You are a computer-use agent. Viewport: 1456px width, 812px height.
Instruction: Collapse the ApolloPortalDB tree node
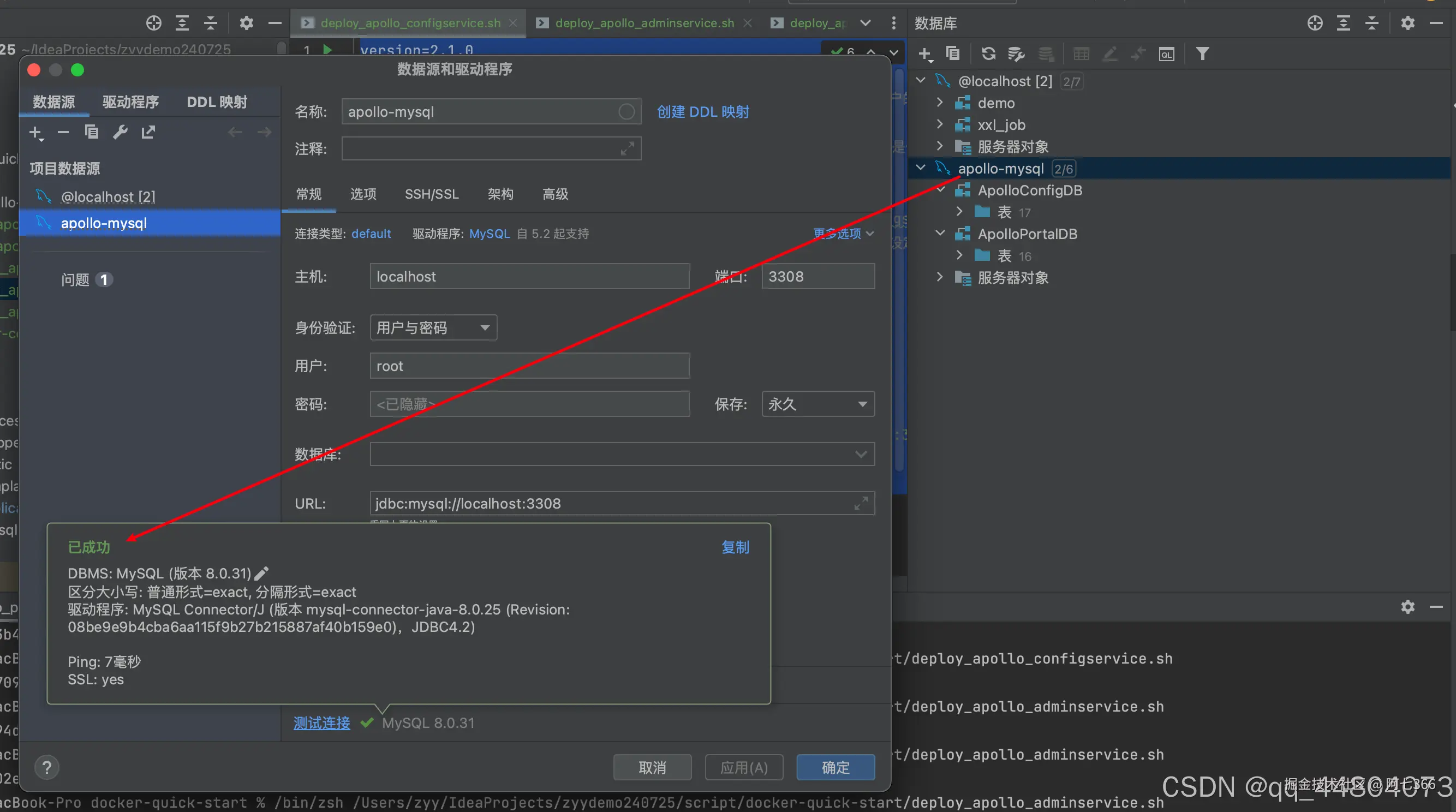940,234
